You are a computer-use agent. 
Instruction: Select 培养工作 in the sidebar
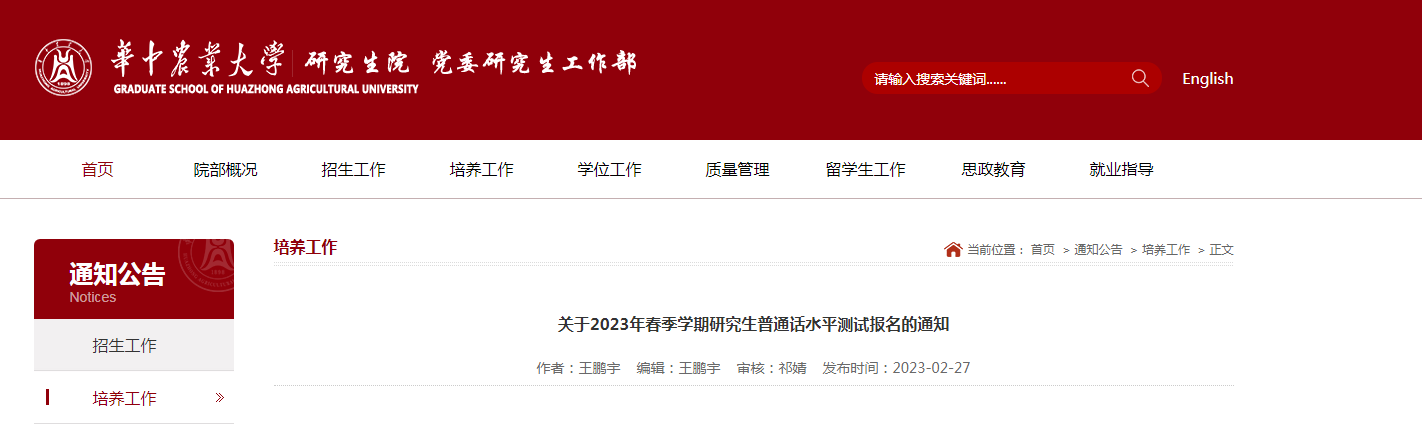click(x=134, y=398)
